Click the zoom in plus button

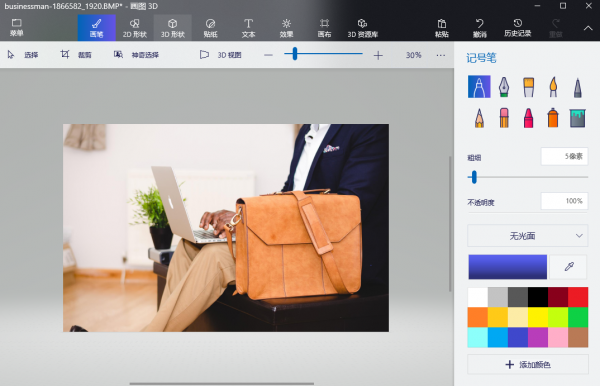378,55
